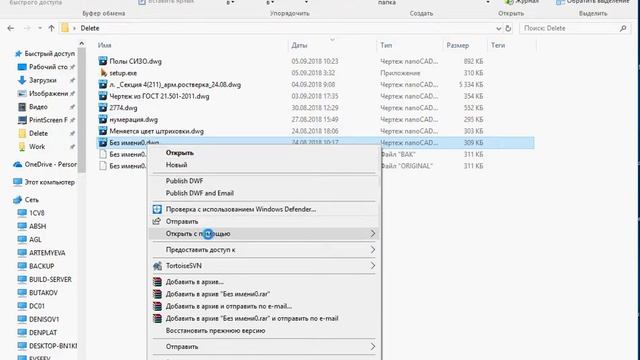Select the 2774.dwg file icon
Image resolution: width=640 pixels, height=360 pixels.
coord(103,108)
